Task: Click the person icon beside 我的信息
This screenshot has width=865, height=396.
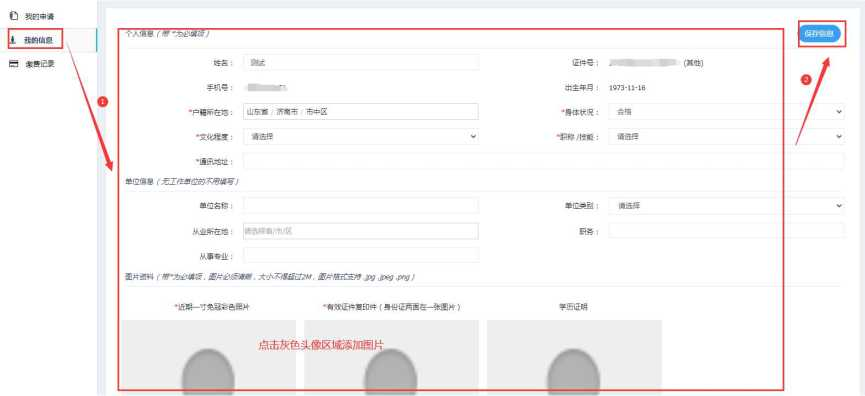Action: click(x=13, y=40)
